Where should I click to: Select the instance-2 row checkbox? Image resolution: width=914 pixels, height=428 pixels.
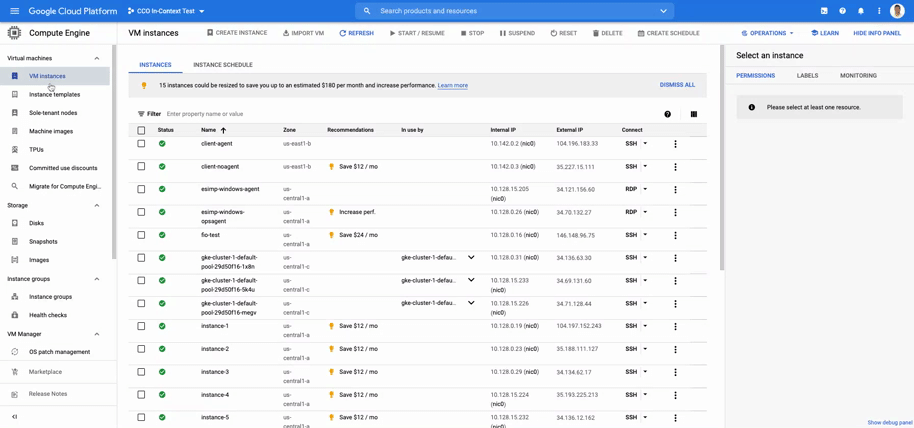click(141, 349)
